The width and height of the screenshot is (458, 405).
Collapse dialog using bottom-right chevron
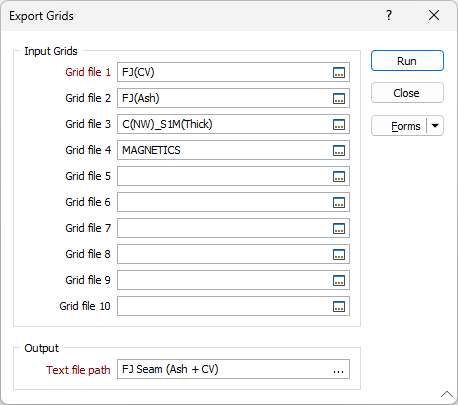click(447, 394)
